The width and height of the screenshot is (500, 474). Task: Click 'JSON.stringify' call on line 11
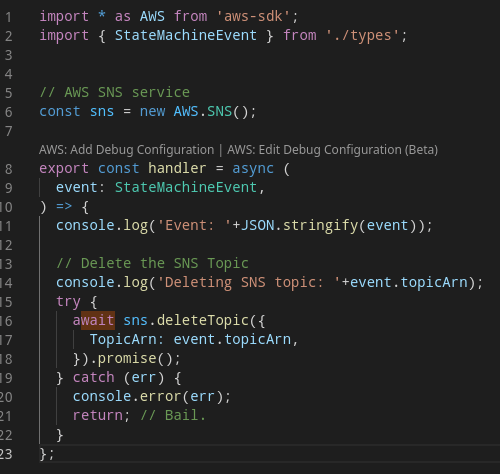(x=299, y=226)
